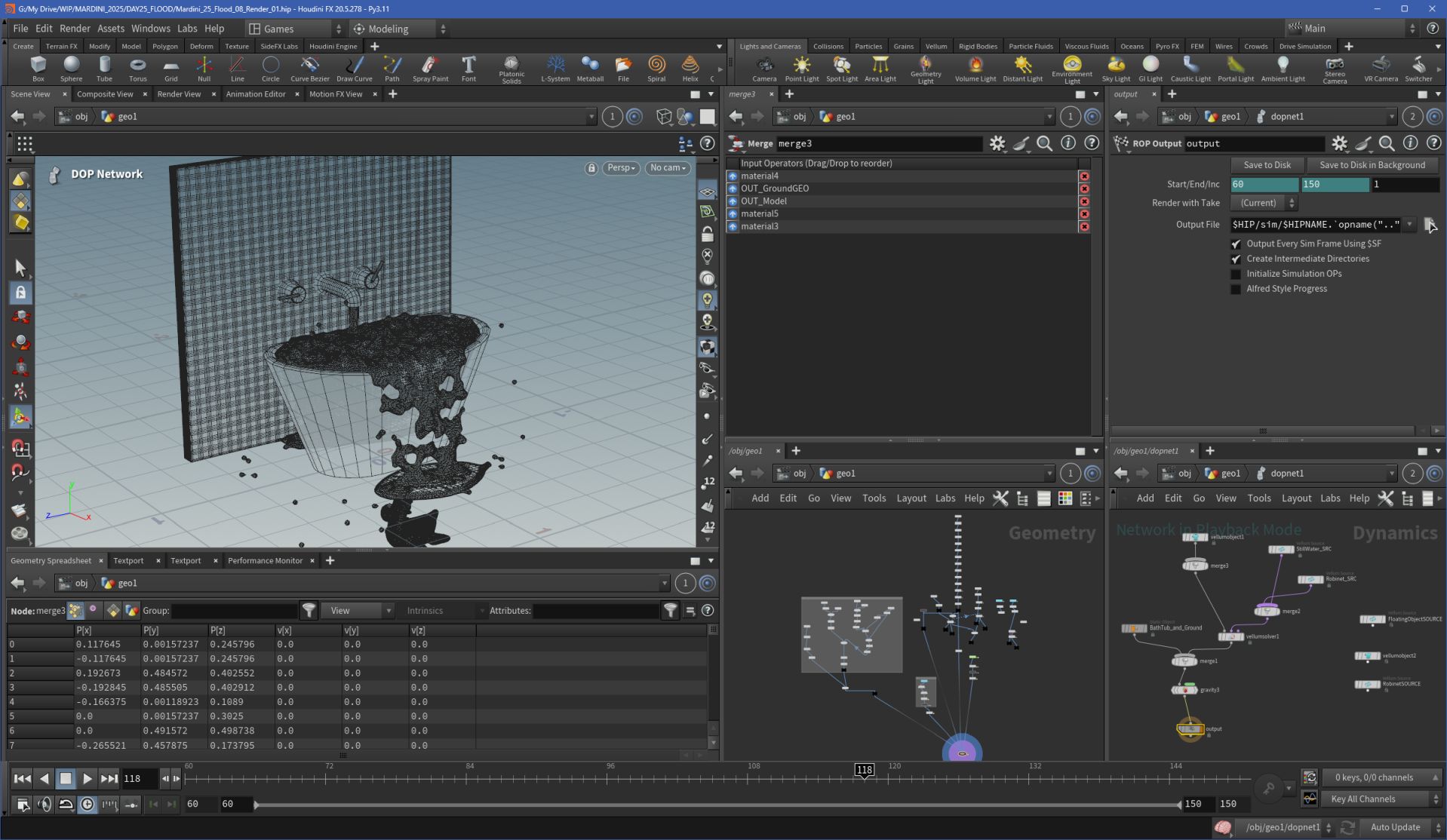The height and width of the screenshot is (840, 1447).
Task: Click the frame 118 timeline marker
Action: [864, 770]
